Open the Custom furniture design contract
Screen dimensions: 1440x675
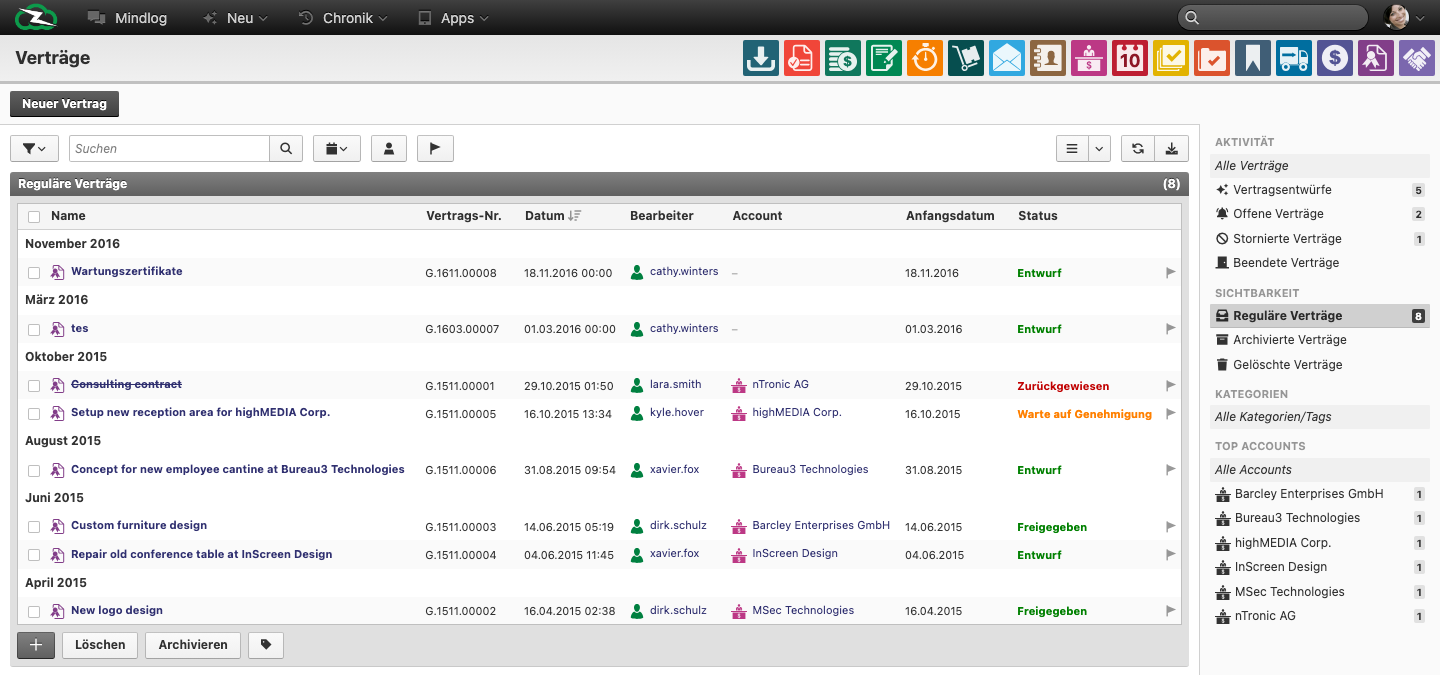tap(139, 525)
